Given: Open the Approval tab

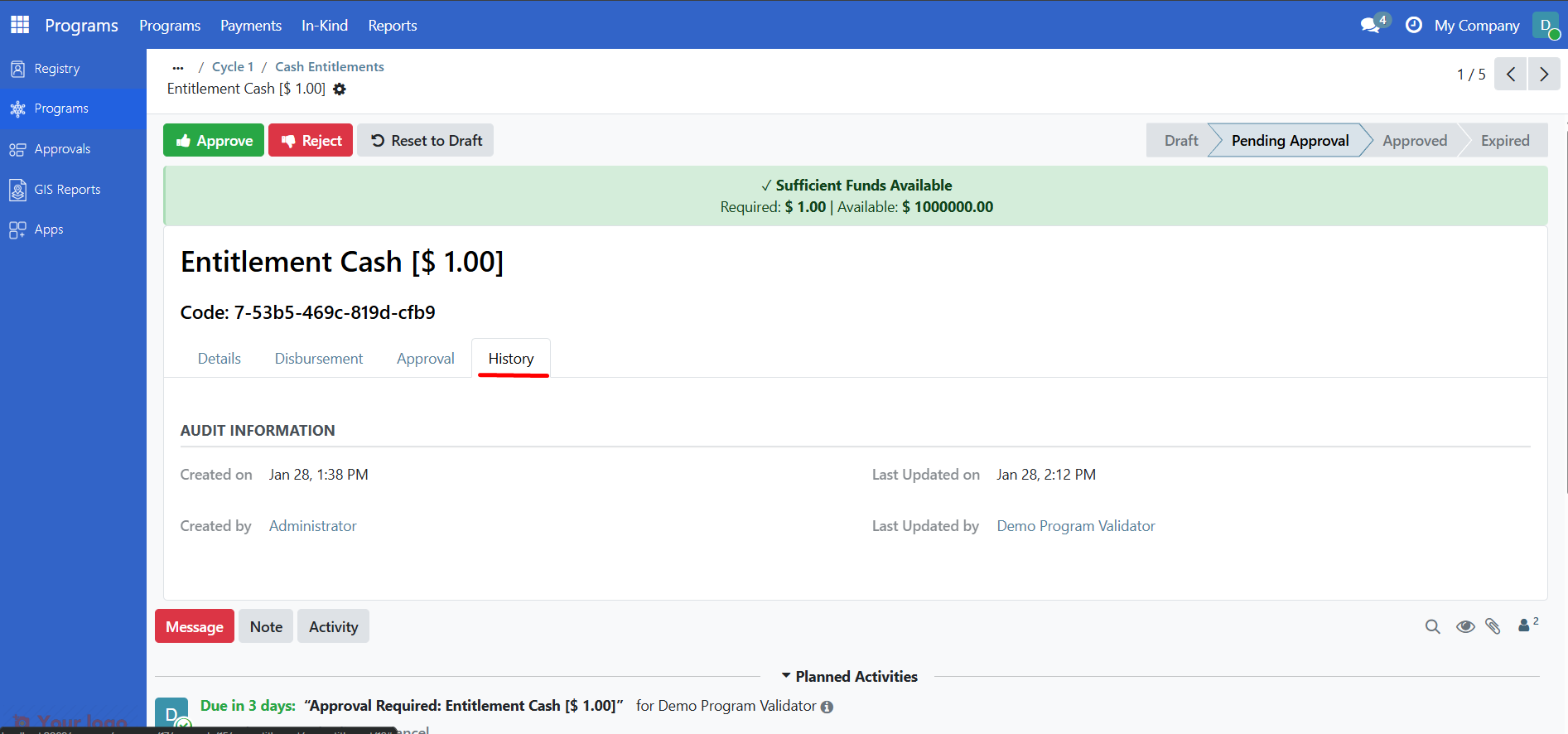Looking at the screenshot, I should pyautogui.click(x=425, y=359).
